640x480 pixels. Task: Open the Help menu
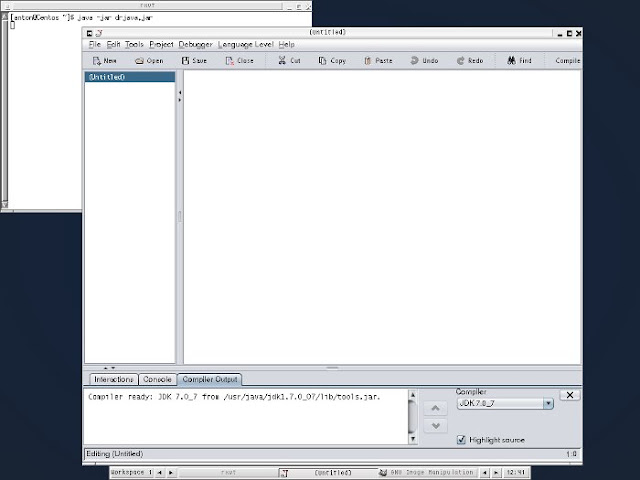287,44
